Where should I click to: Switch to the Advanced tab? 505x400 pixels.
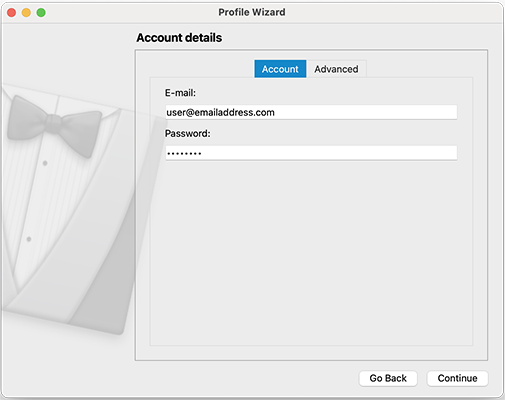(336, 69)
